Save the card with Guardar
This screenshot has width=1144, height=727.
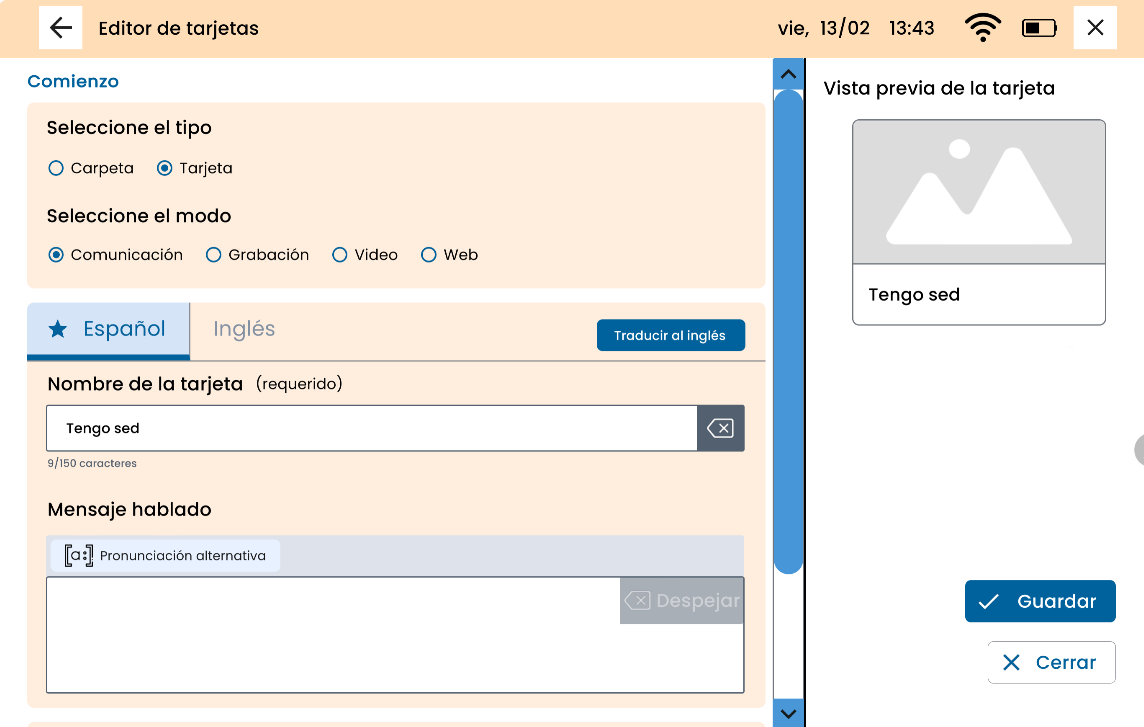pos(1040,601)
